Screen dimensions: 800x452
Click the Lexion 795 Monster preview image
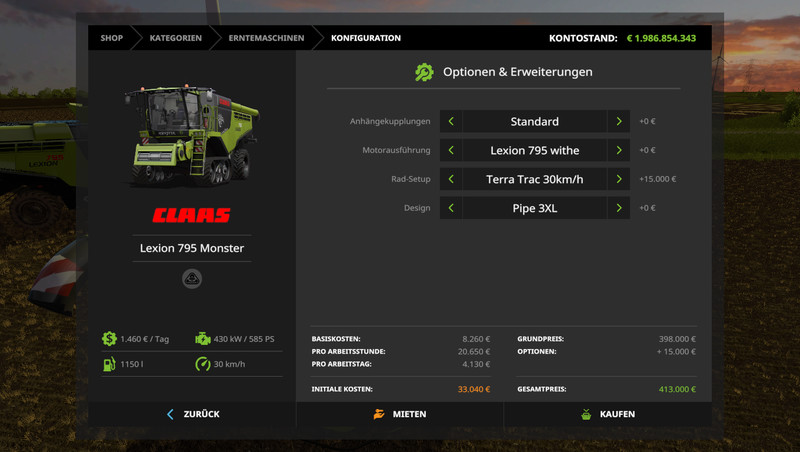(x=190, y=135)
